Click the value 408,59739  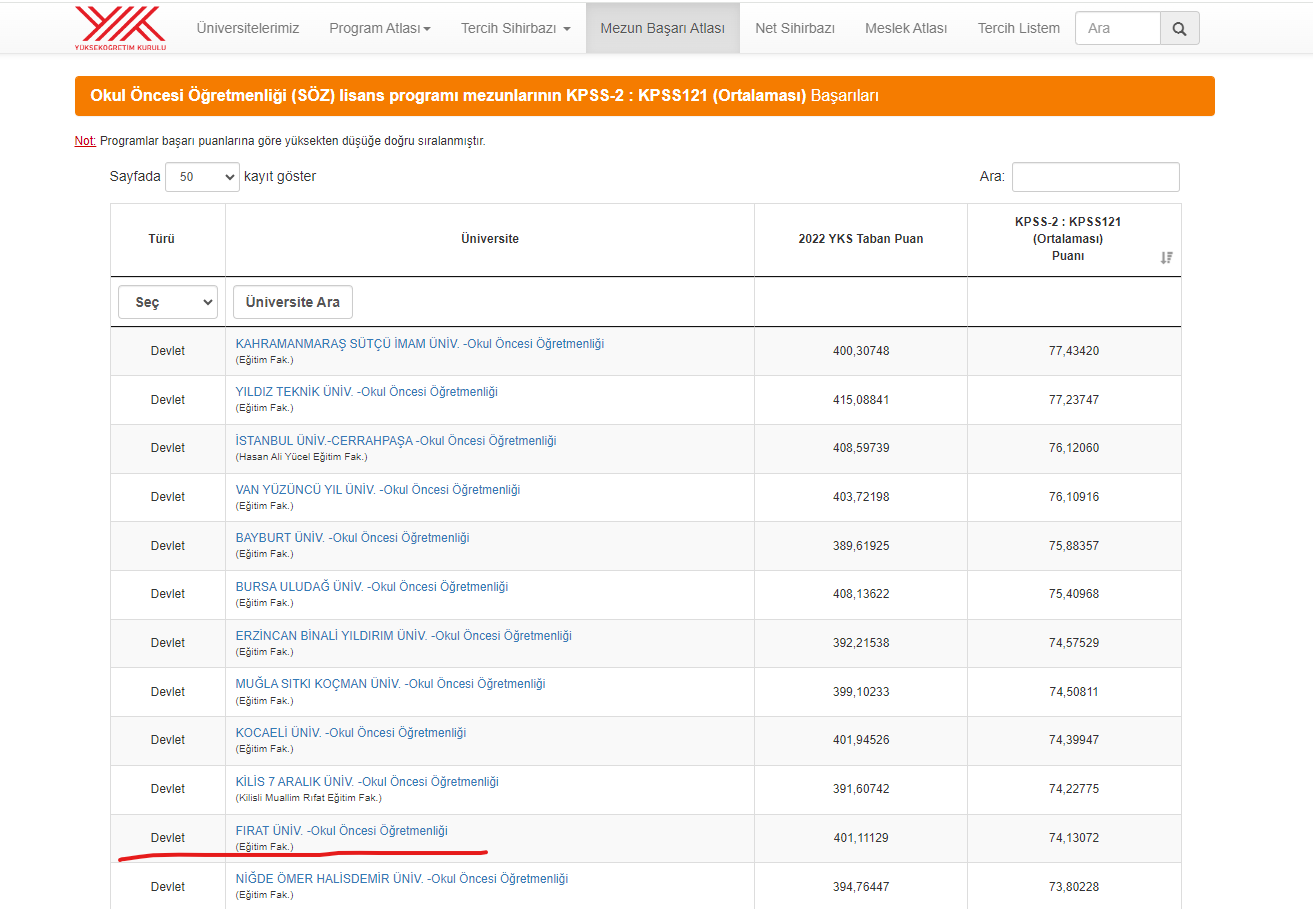point(861,448)
